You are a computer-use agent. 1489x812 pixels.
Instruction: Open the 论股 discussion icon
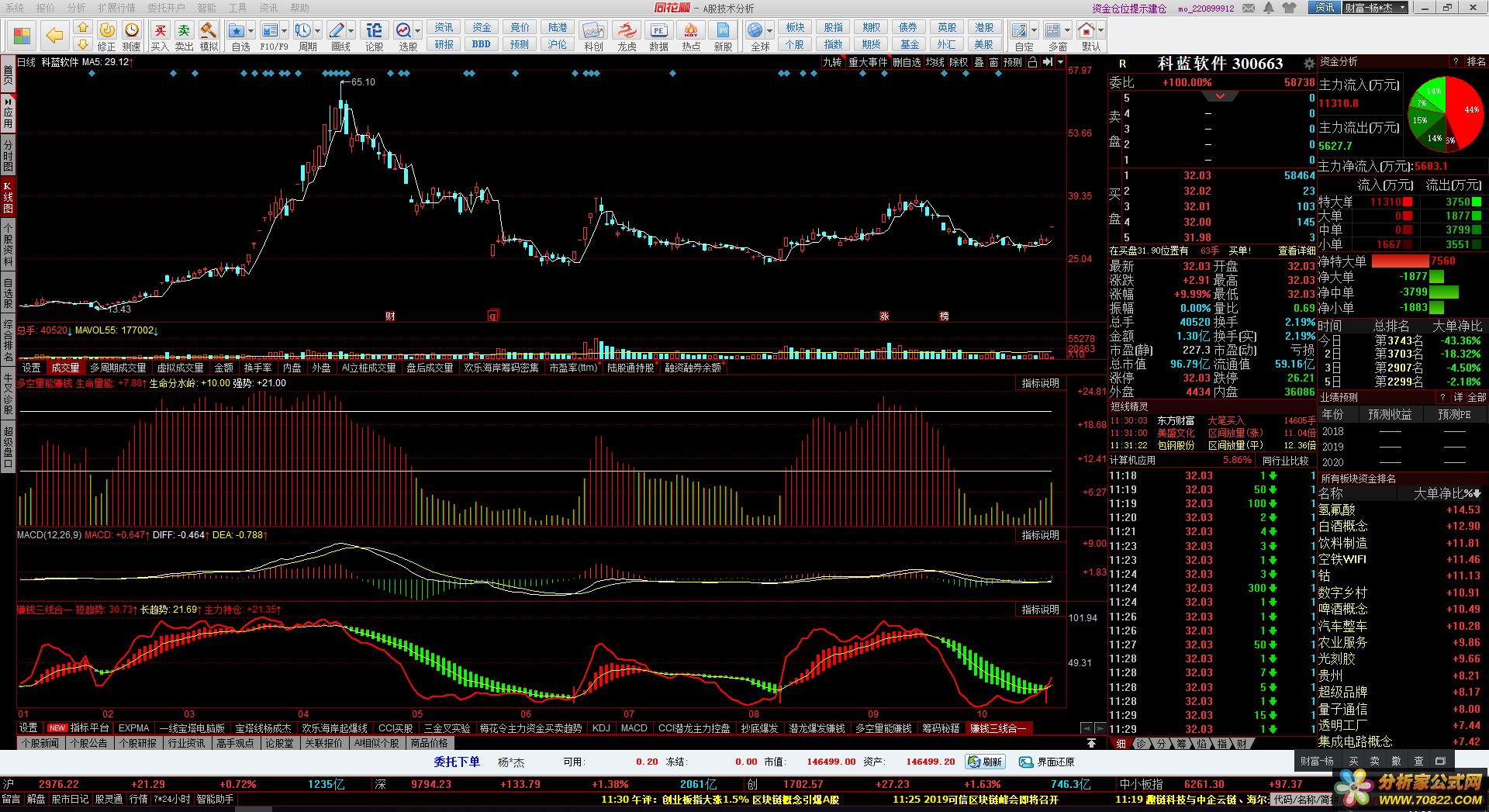[374, 30]
